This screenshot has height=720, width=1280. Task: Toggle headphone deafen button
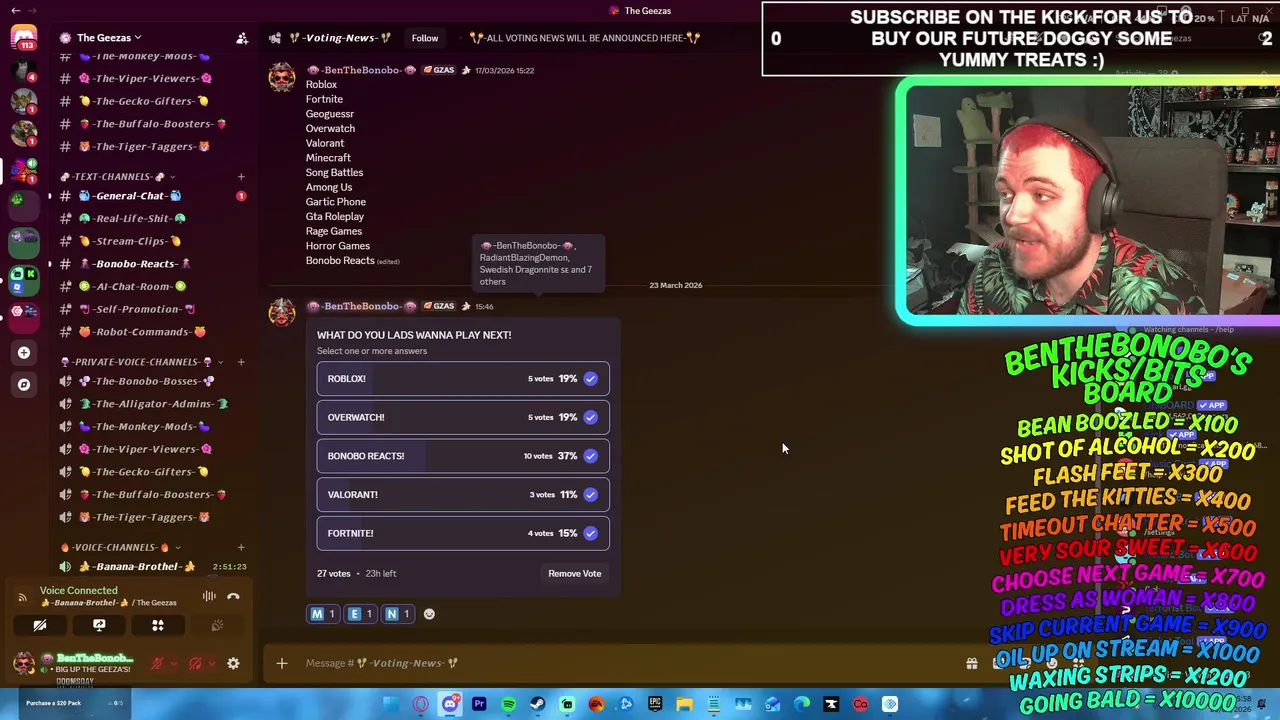[x=195, y=663]
